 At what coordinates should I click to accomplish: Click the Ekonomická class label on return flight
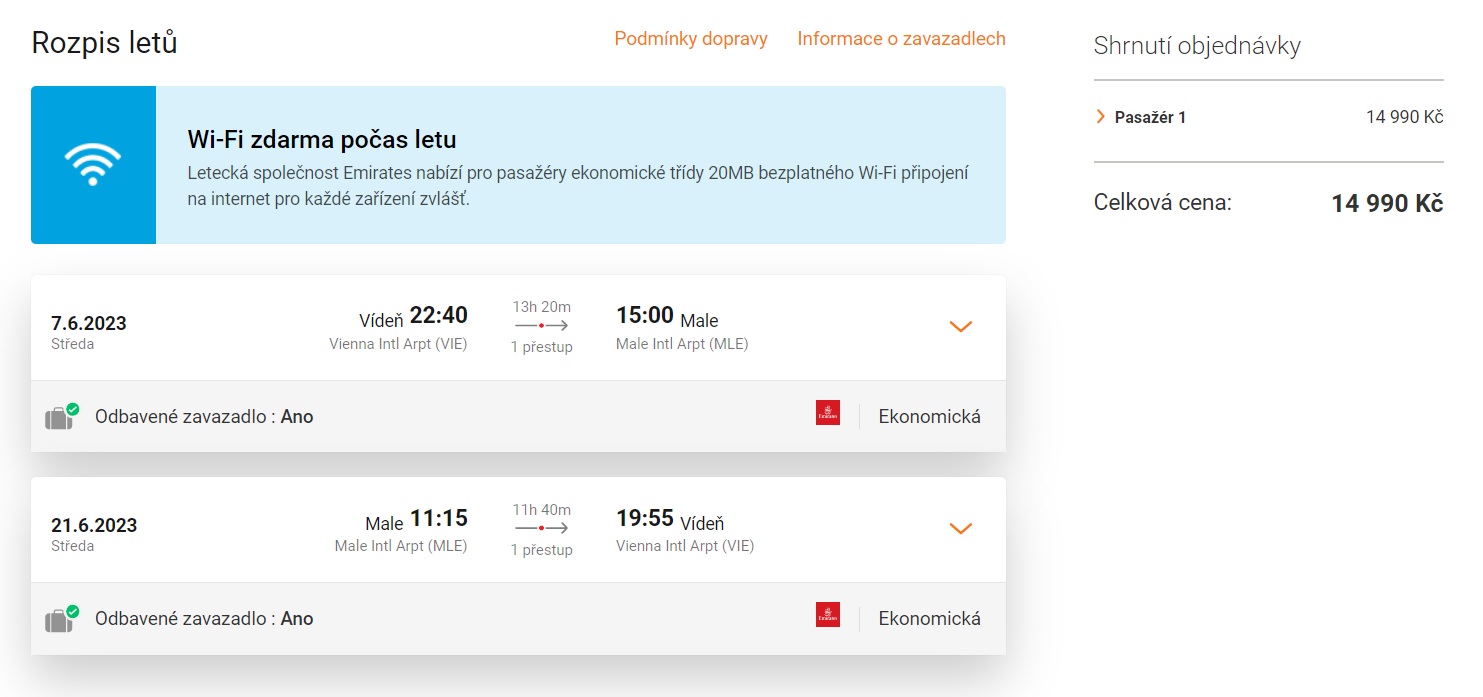click(929, 619)
